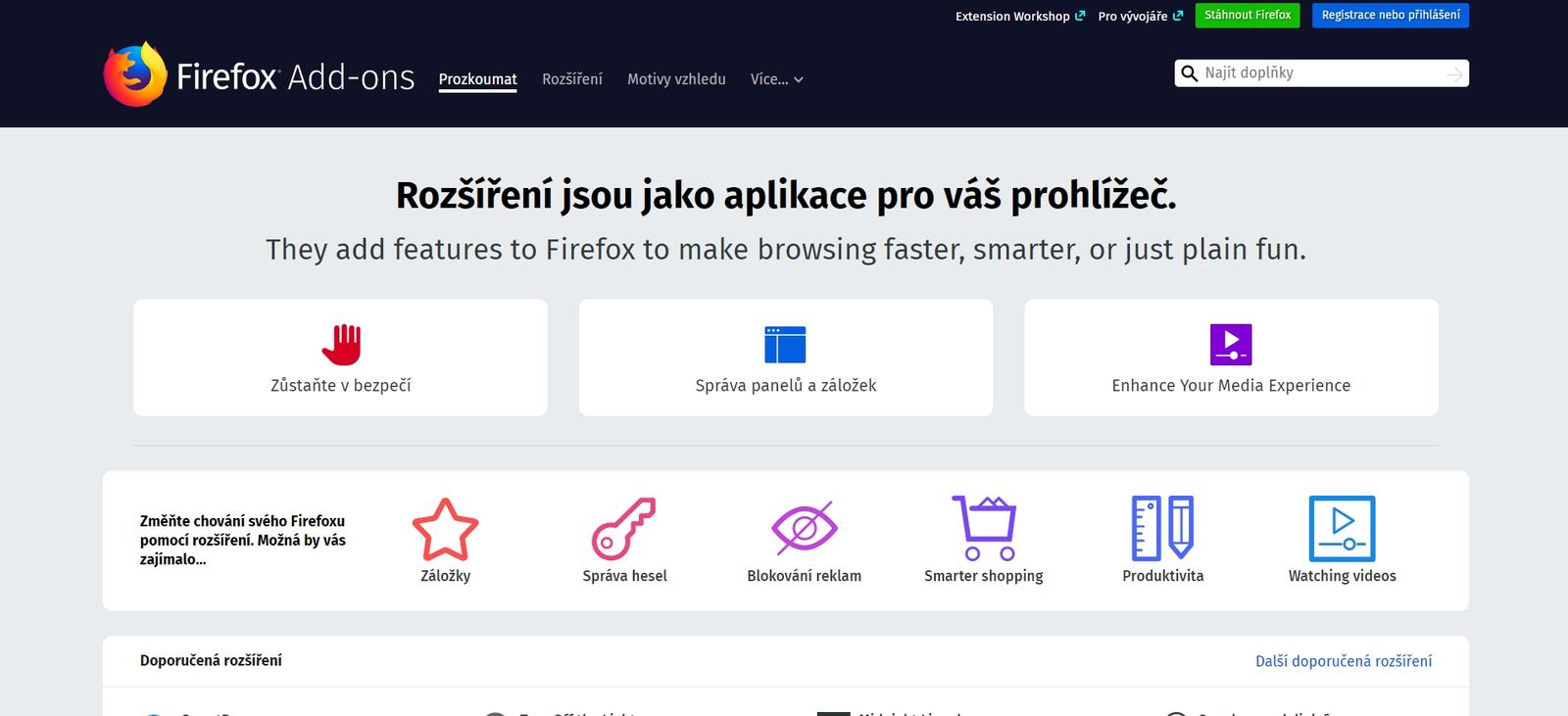Click the purple media player icon
Viewport: 1568px width, 716px height.
[x=1231, y=345]
